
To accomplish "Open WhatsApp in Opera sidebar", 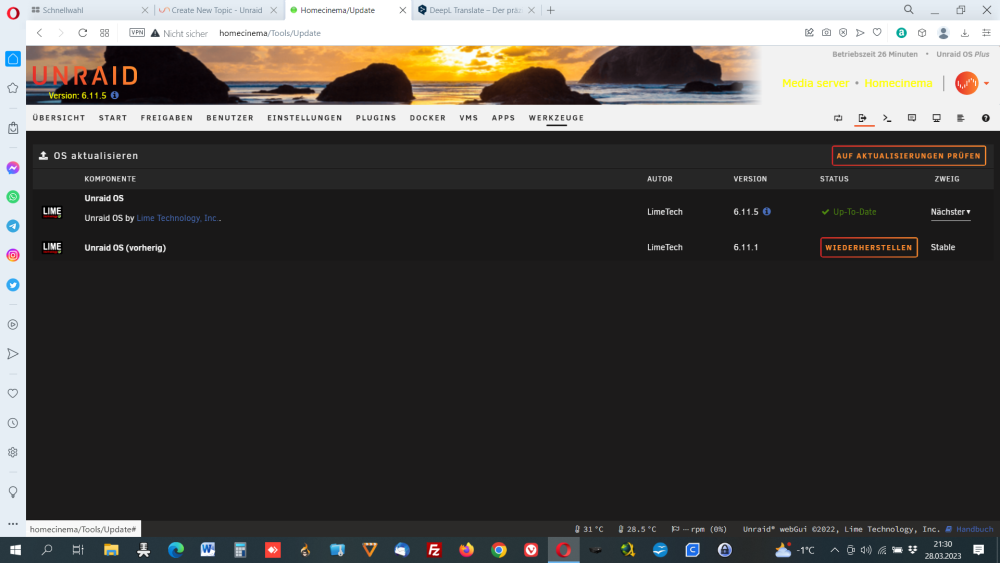I will tap(13, 197).
